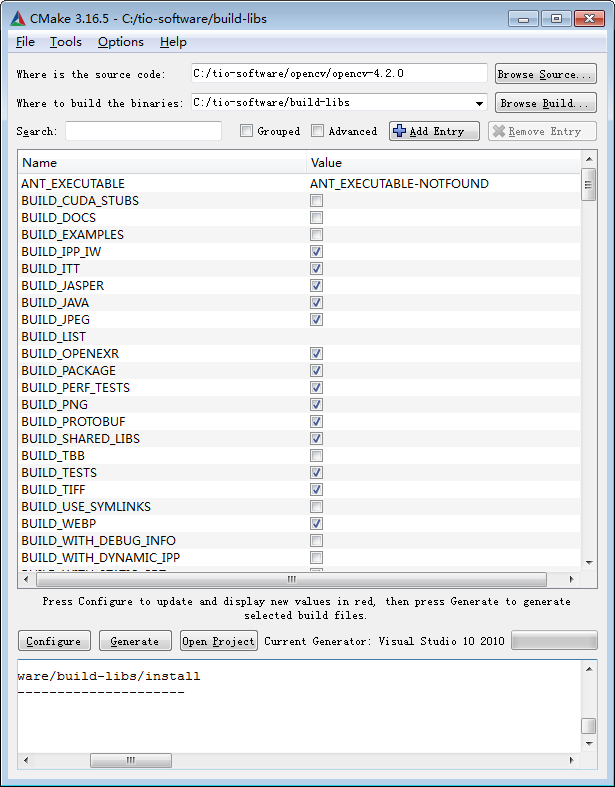Check the BUILD_CUDA_STUBS option
This screenshot has height=787, width=615.
point(316,201)
